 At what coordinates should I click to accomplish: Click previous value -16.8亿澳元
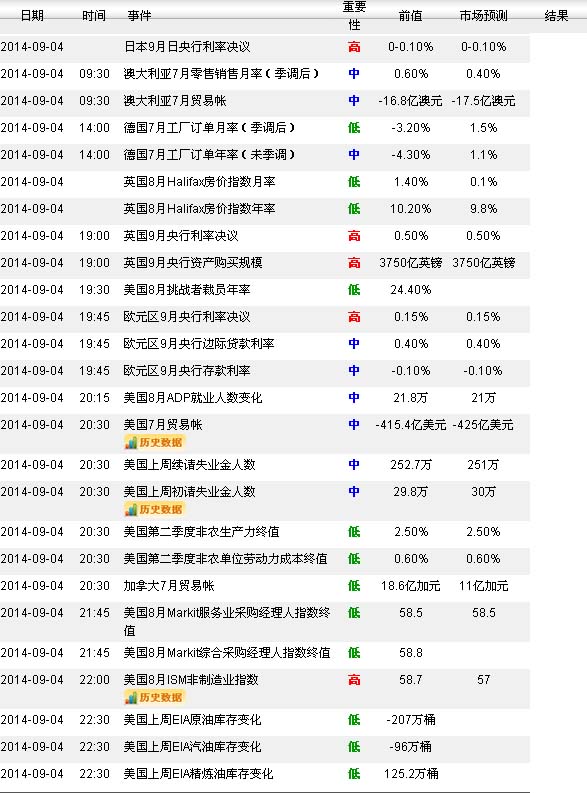click(410, 101)
